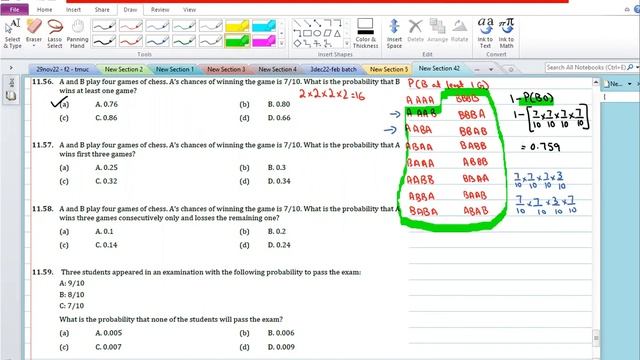Create a new section tab
This screenshot has height=360, width=640.
point(510,70)
